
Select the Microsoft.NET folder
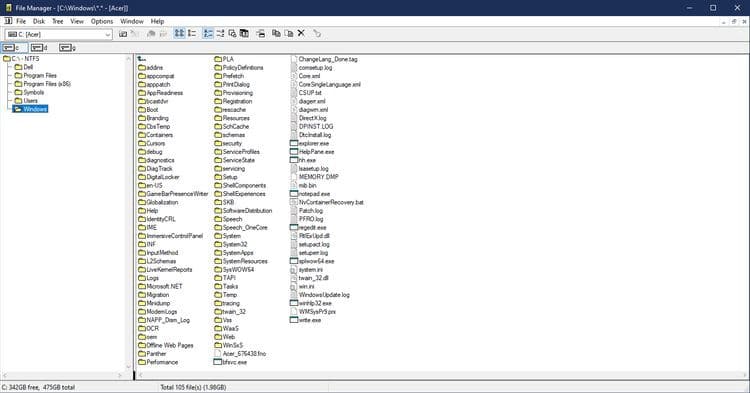pos(160,286)
